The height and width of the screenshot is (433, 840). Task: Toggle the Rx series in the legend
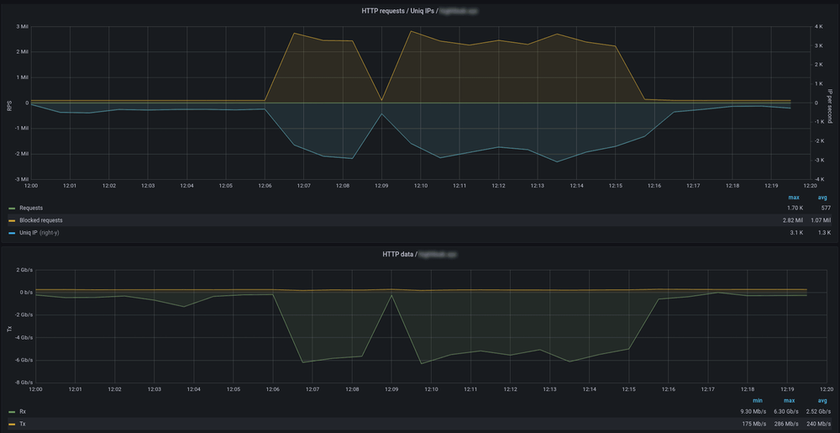[22, 411]
